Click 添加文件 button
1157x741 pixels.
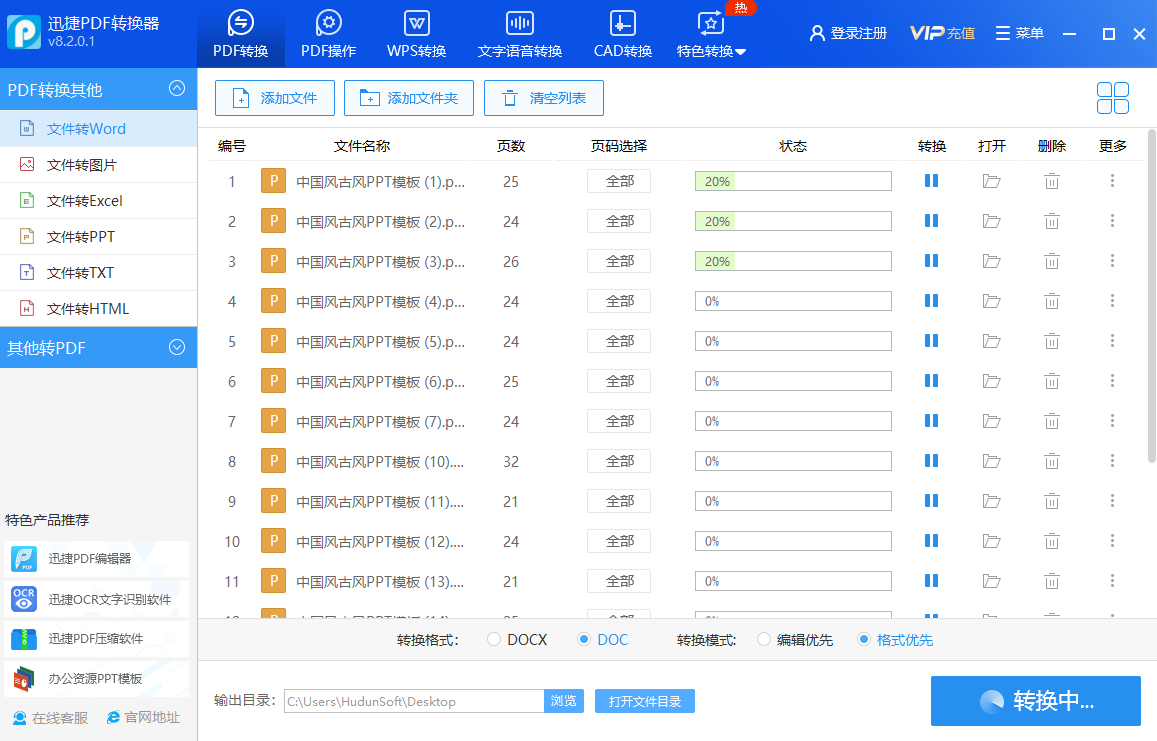coord(274,98)
